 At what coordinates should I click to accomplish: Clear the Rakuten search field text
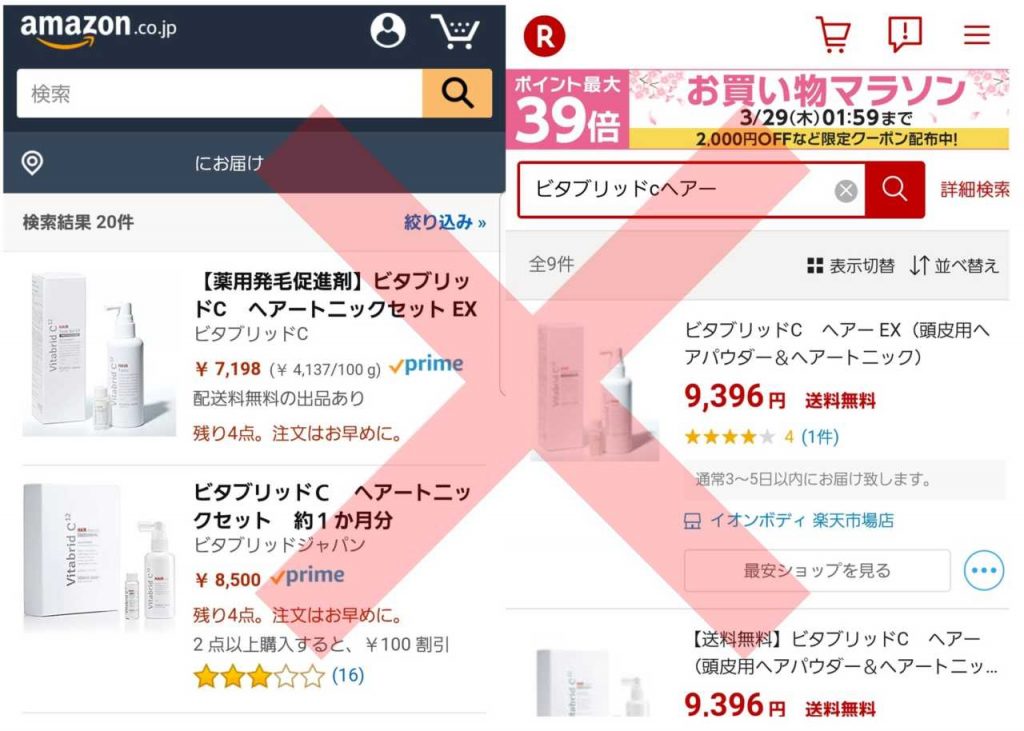(846, 191)
